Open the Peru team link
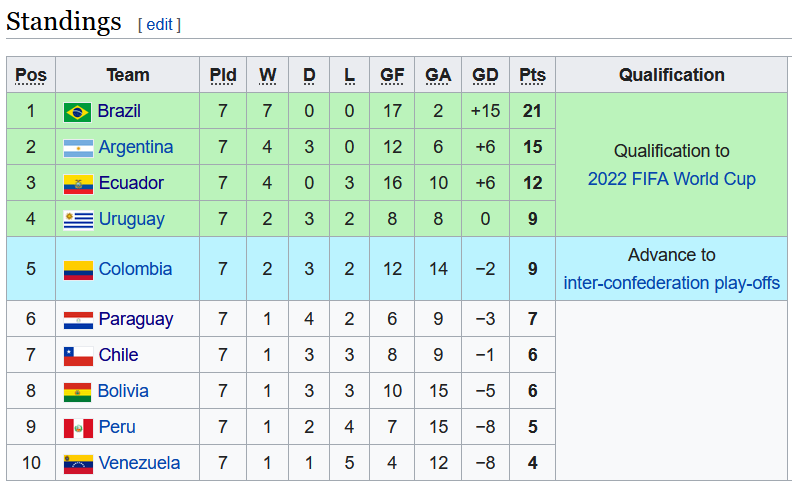The image size is (792, 483). point(117,427)
